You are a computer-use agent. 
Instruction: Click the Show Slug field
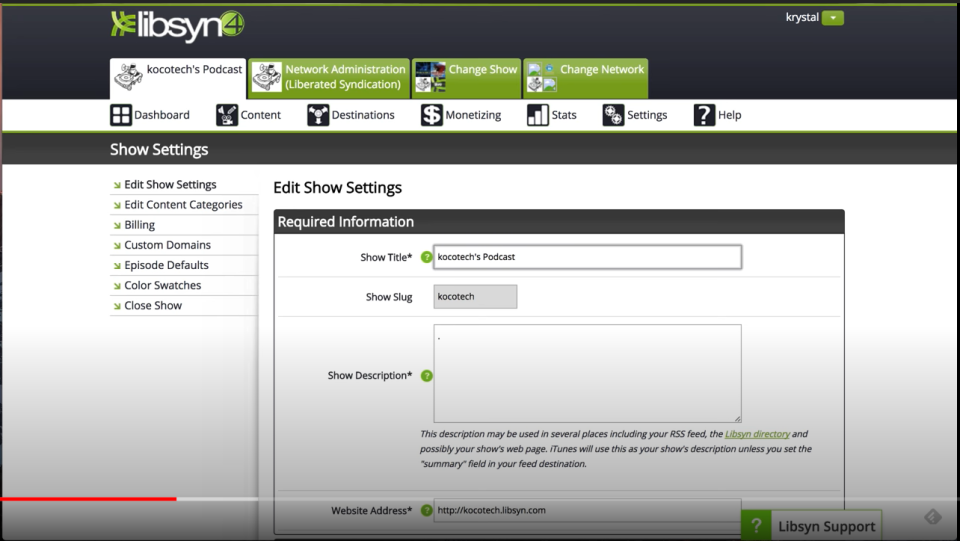pyautogui.click(x=475, y=297)
